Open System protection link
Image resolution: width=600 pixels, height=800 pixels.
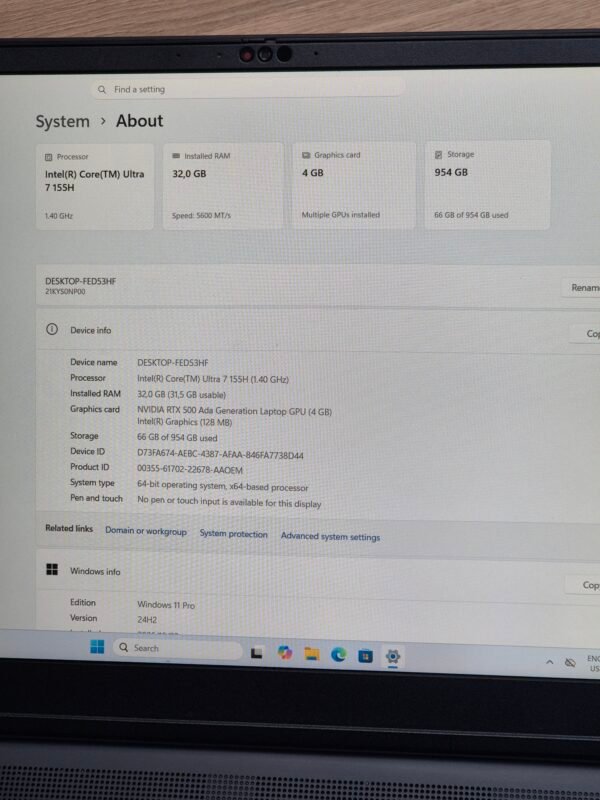234,534
